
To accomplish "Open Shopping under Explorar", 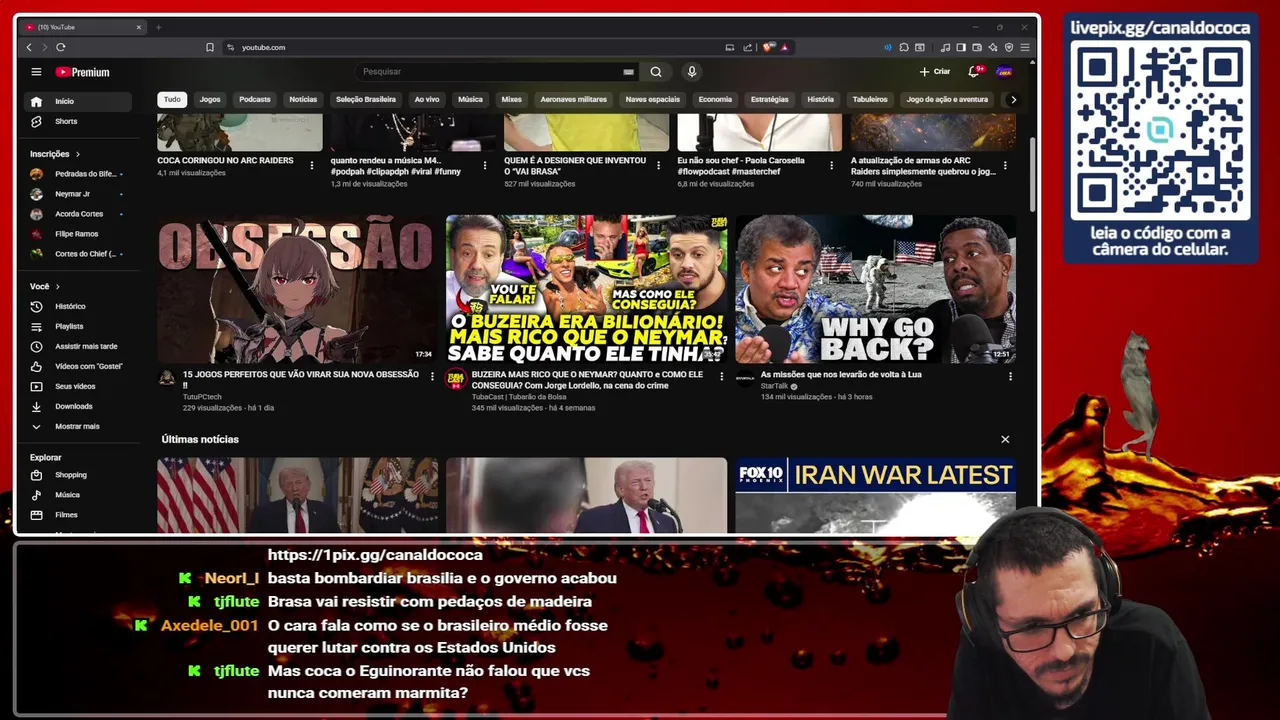I will coord(78,475).
